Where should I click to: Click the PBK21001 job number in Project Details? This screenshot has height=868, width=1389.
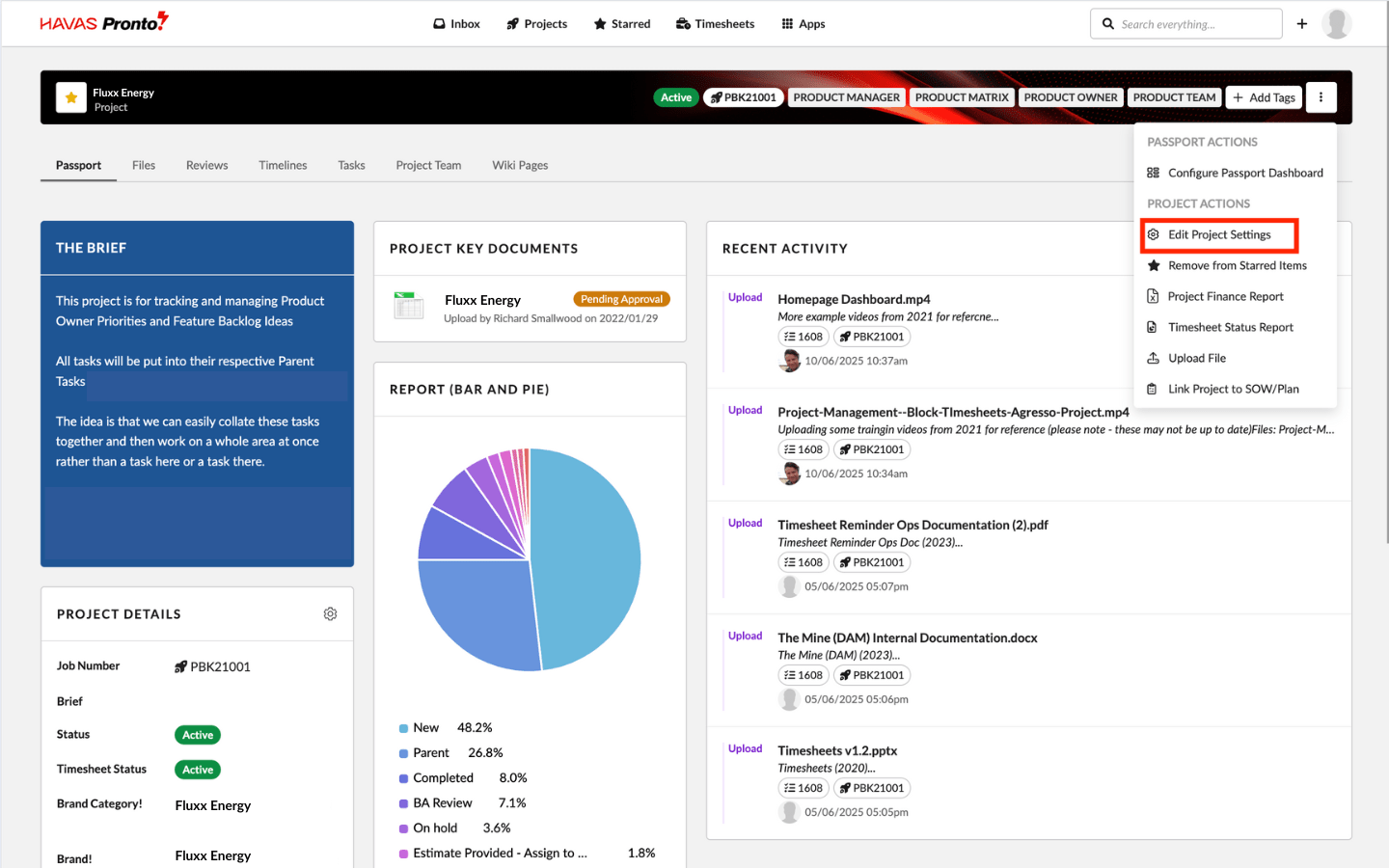click(x=212, y=666)
